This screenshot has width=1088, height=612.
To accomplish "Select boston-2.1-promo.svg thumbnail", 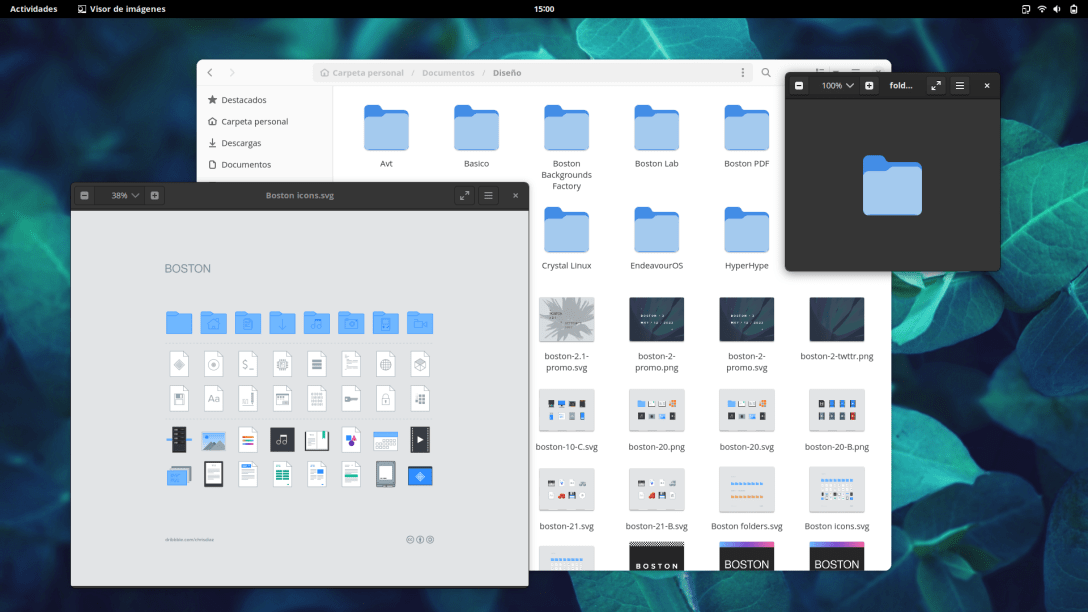I will 566,320.
